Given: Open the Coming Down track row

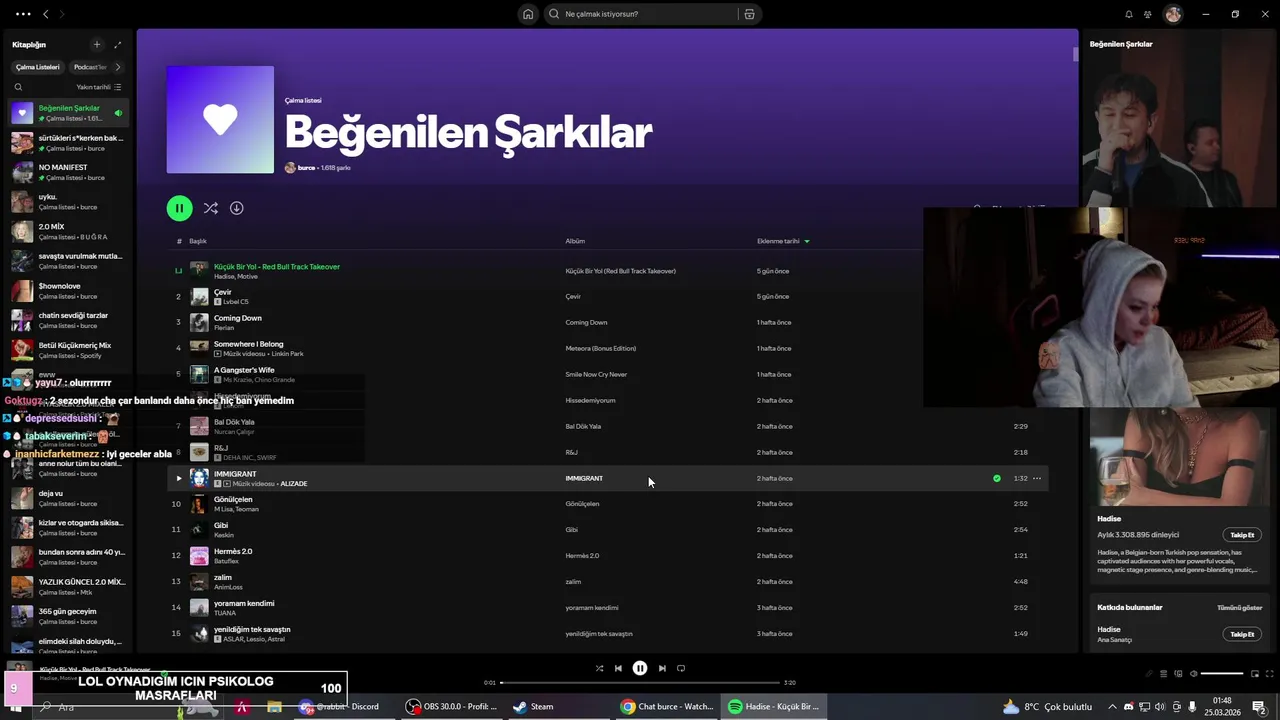Looking at the screenshot, I should [607, 322].
